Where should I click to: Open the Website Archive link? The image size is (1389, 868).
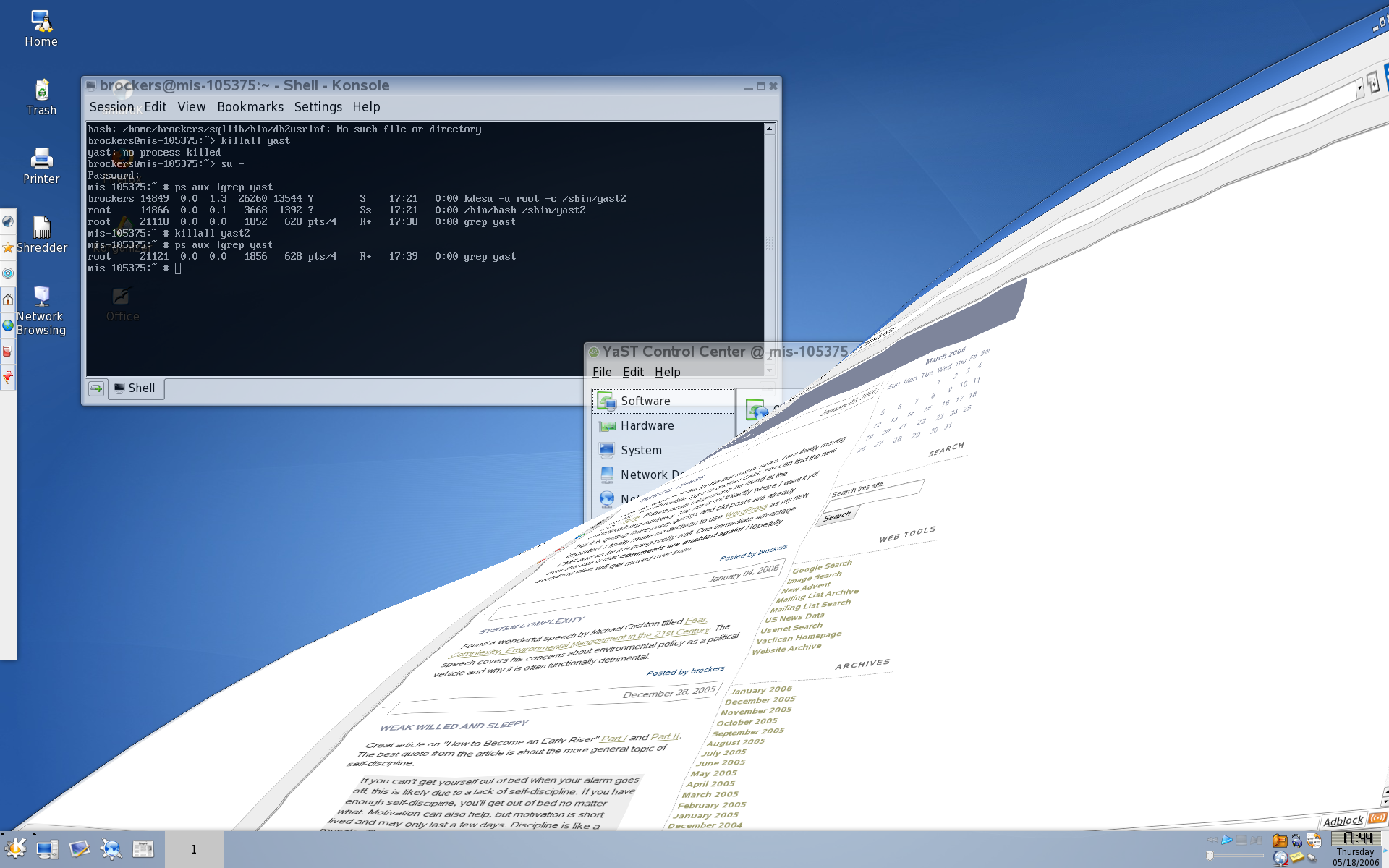[x=786, y=648]
